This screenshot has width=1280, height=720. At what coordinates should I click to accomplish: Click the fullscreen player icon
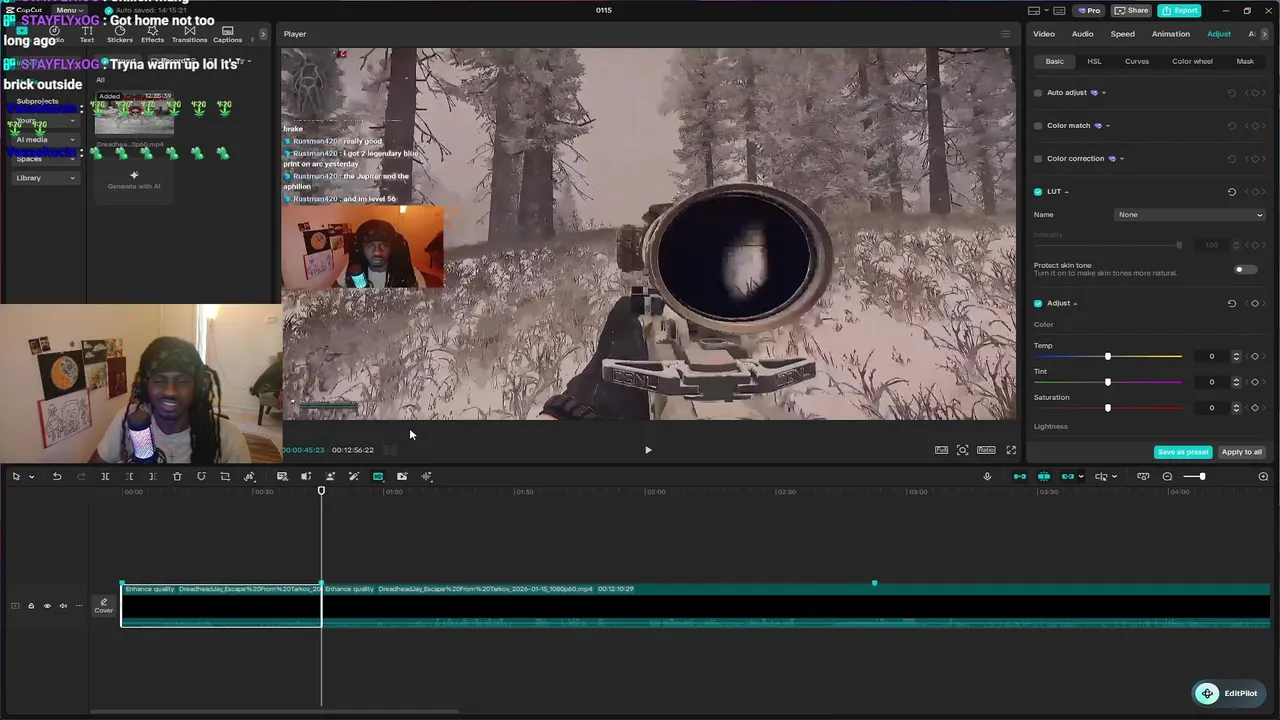pyautogui.click(x=1011, y=450)
